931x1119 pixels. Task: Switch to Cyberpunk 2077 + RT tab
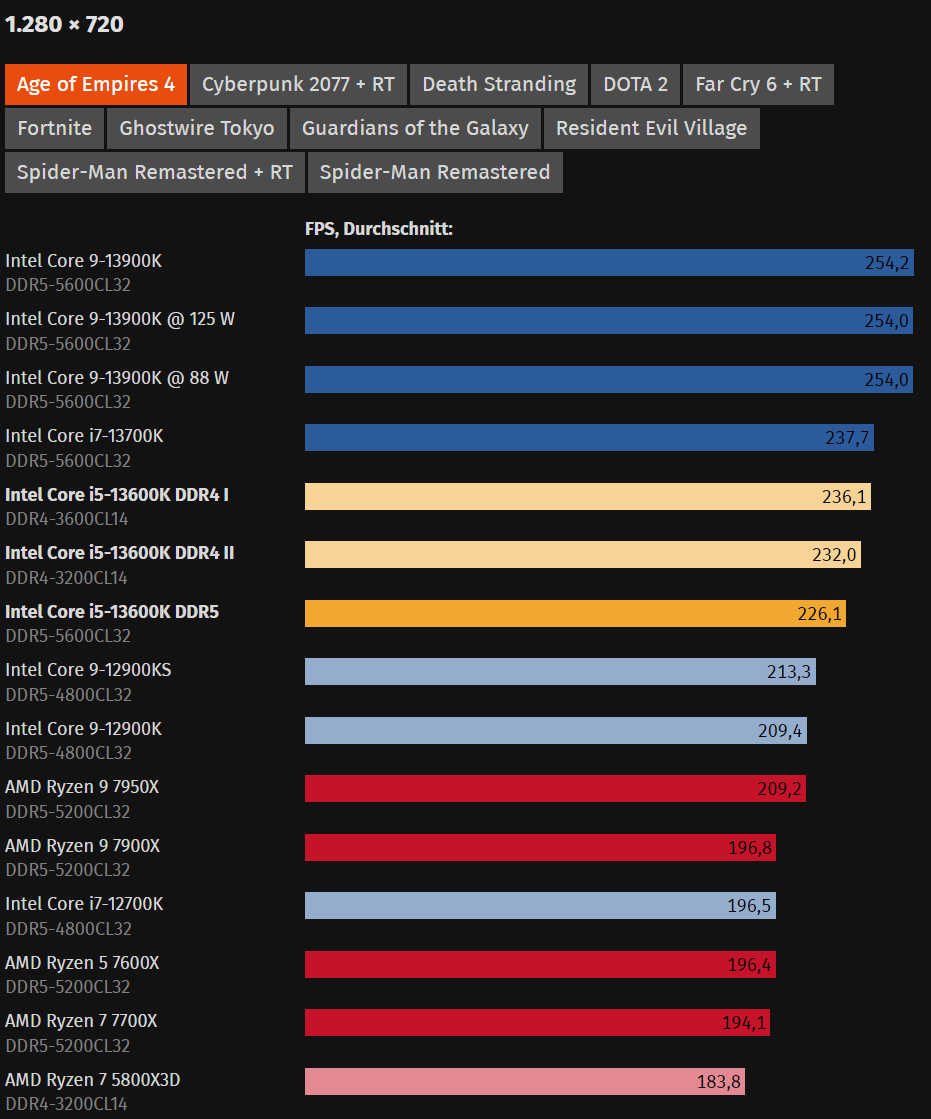[x=298, y=84]
